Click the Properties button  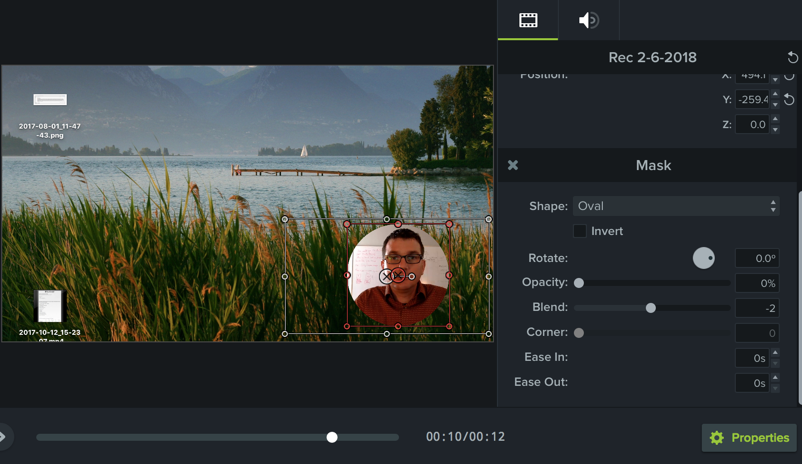pyautogui.click(x=749, y=437)
